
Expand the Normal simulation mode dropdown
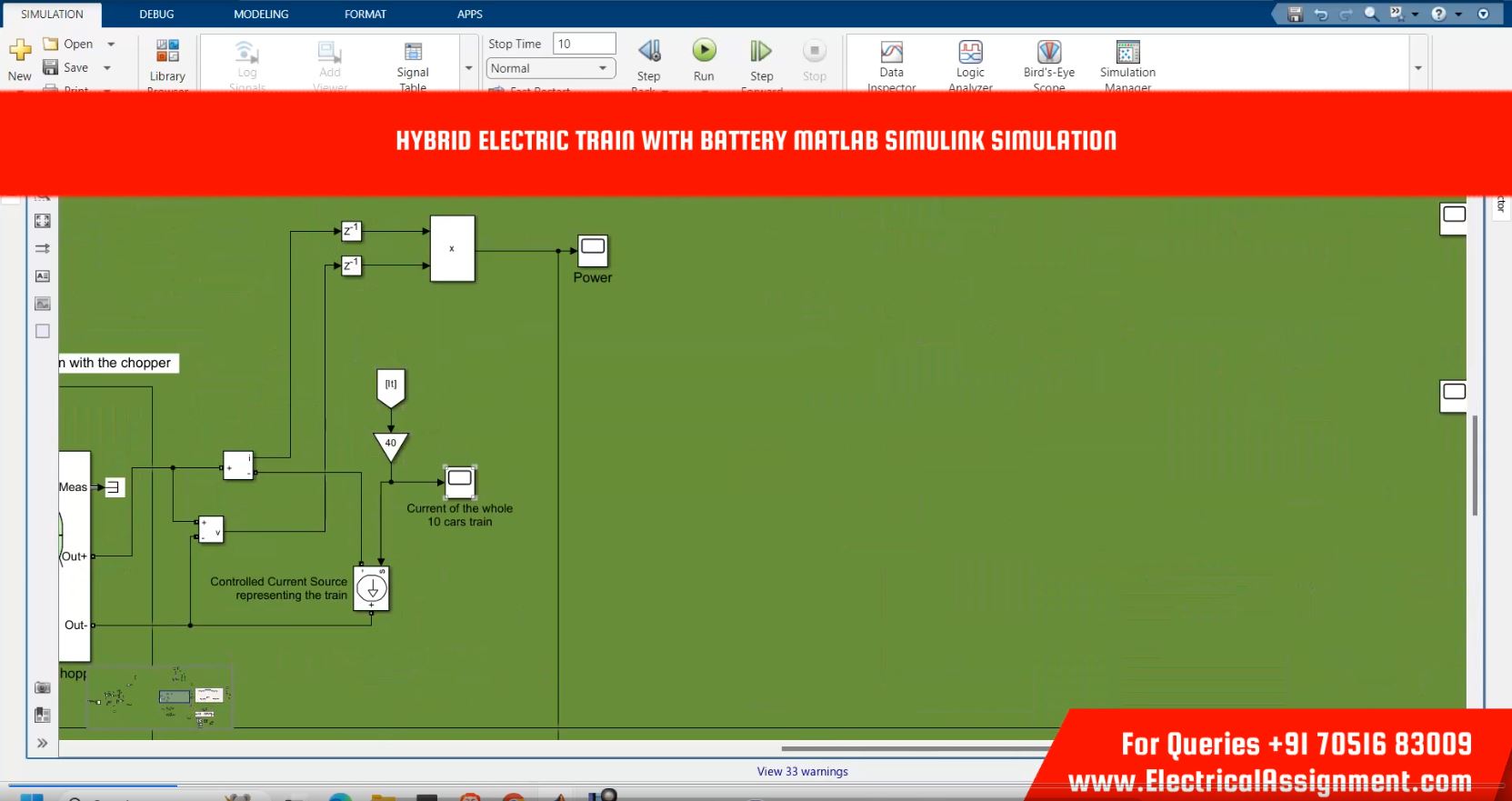602,68
